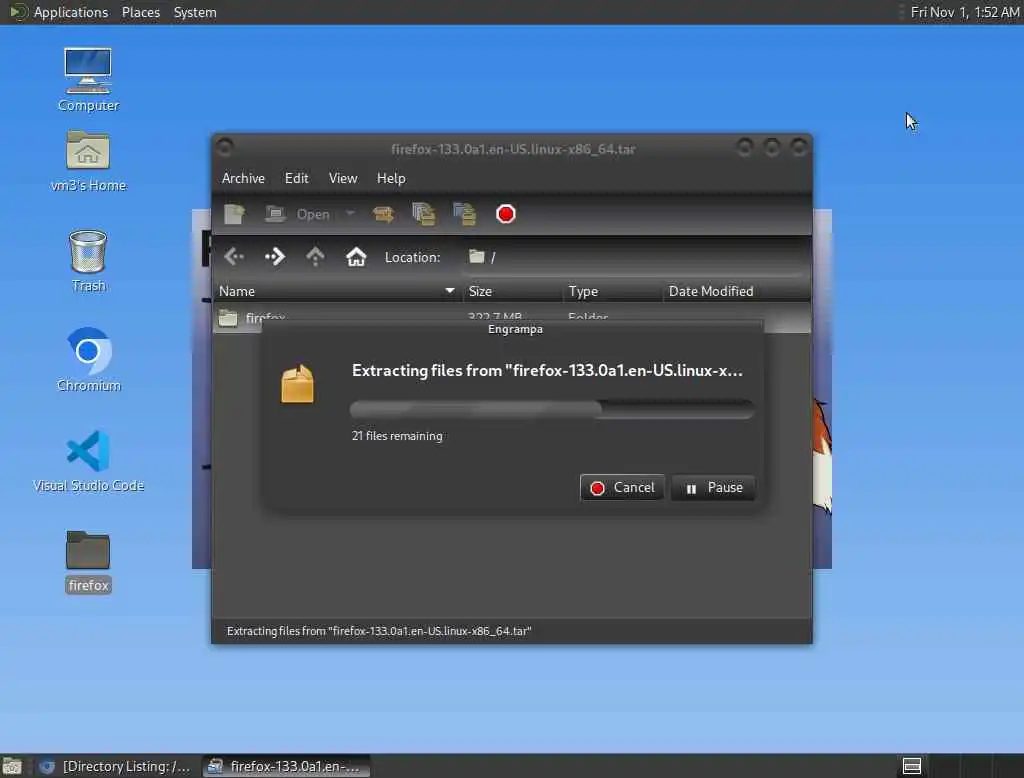The image size is (1024, 778).
Task: Sort by Size column header
Action: coord(513,291)
